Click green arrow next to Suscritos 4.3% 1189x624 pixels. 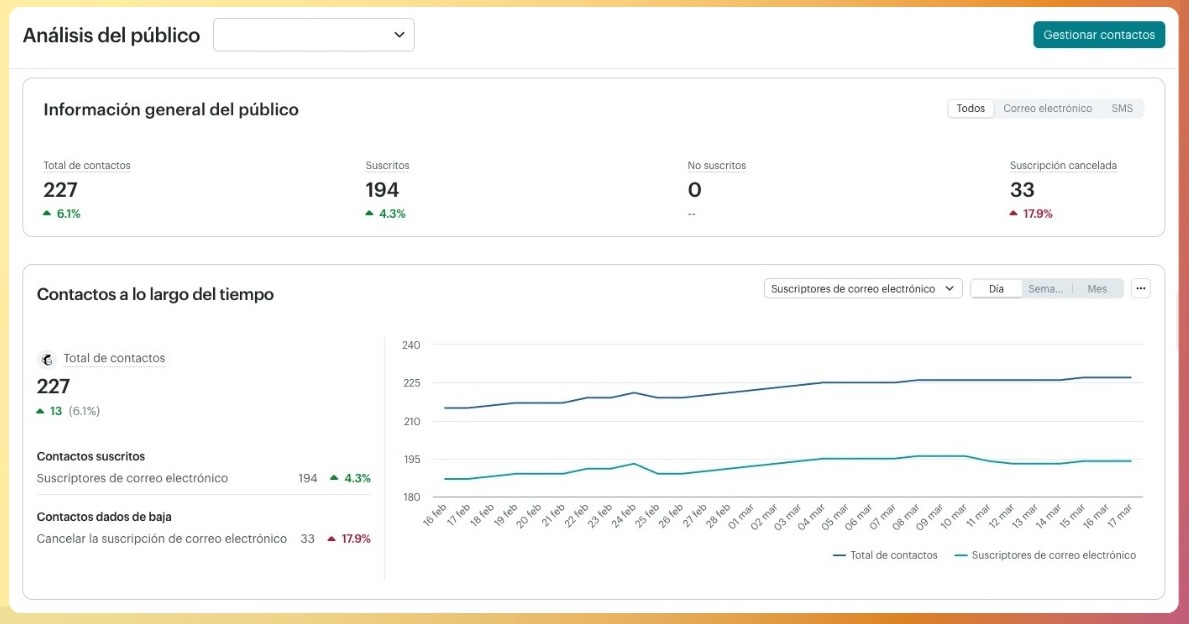369,213
